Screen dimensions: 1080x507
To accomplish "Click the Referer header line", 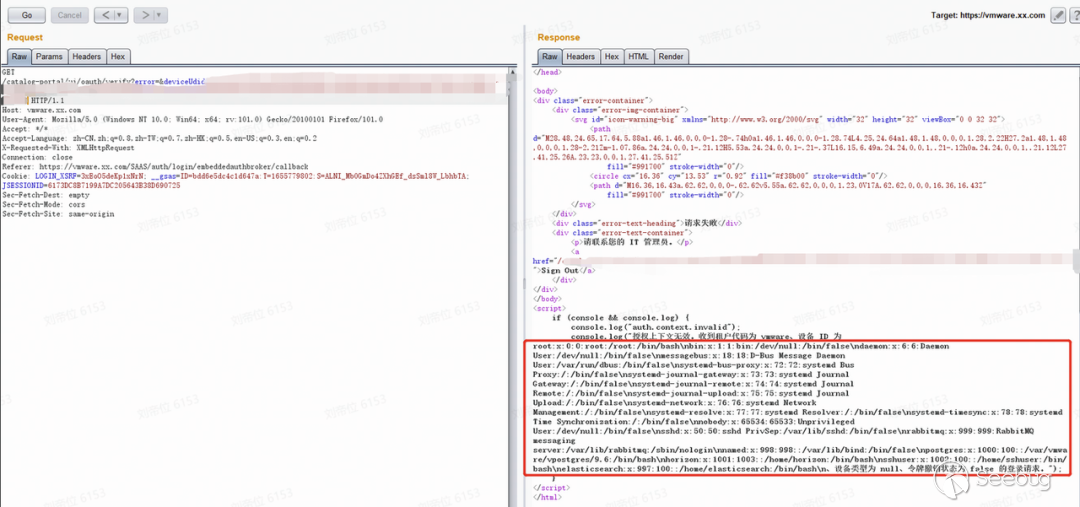I will tap(155, 167).
